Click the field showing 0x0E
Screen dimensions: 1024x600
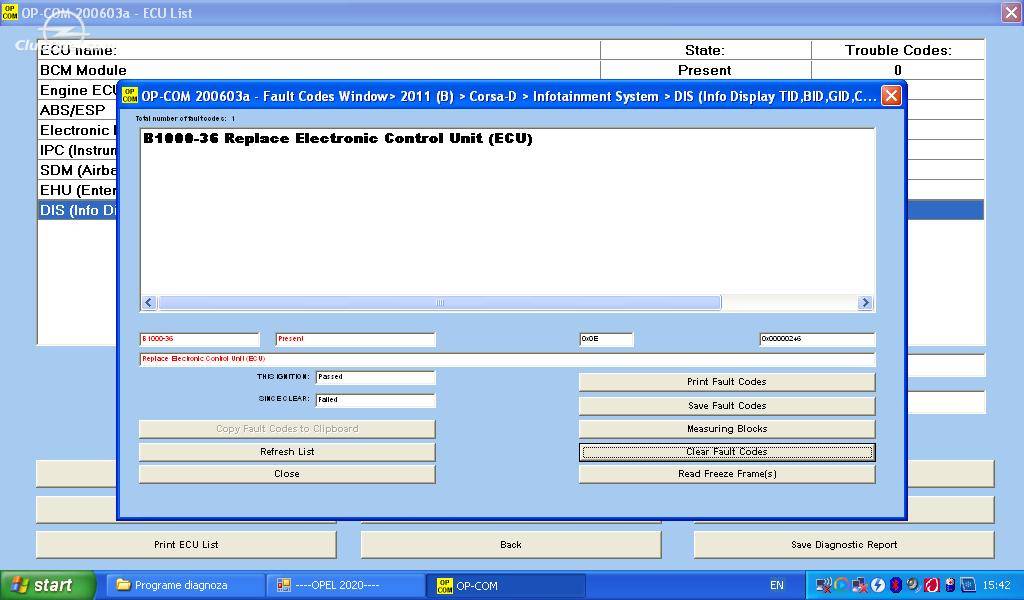(606, 339)
